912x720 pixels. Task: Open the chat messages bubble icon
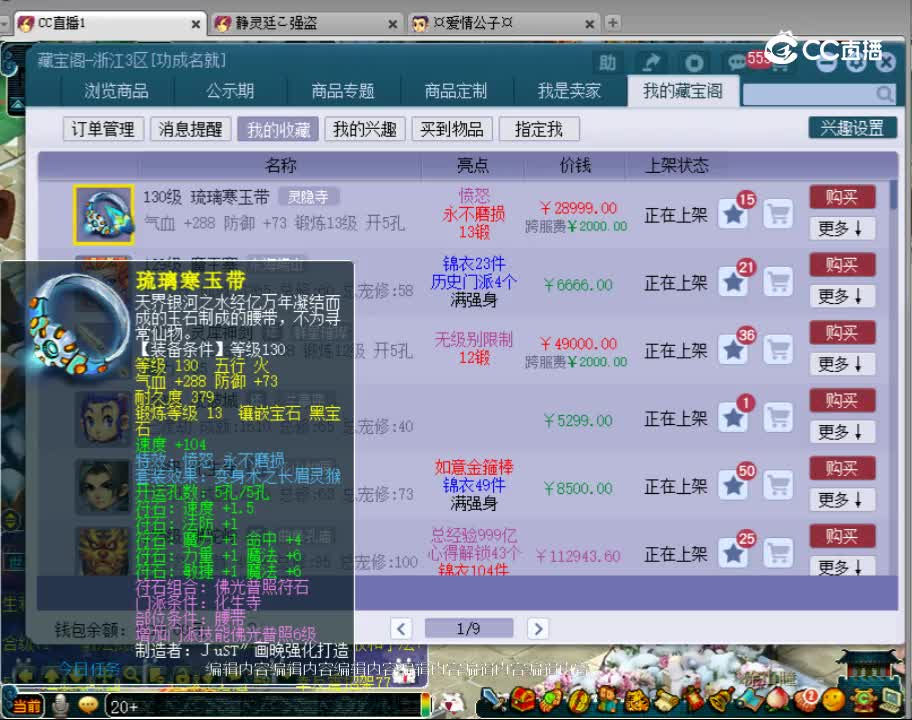[738, 62]
